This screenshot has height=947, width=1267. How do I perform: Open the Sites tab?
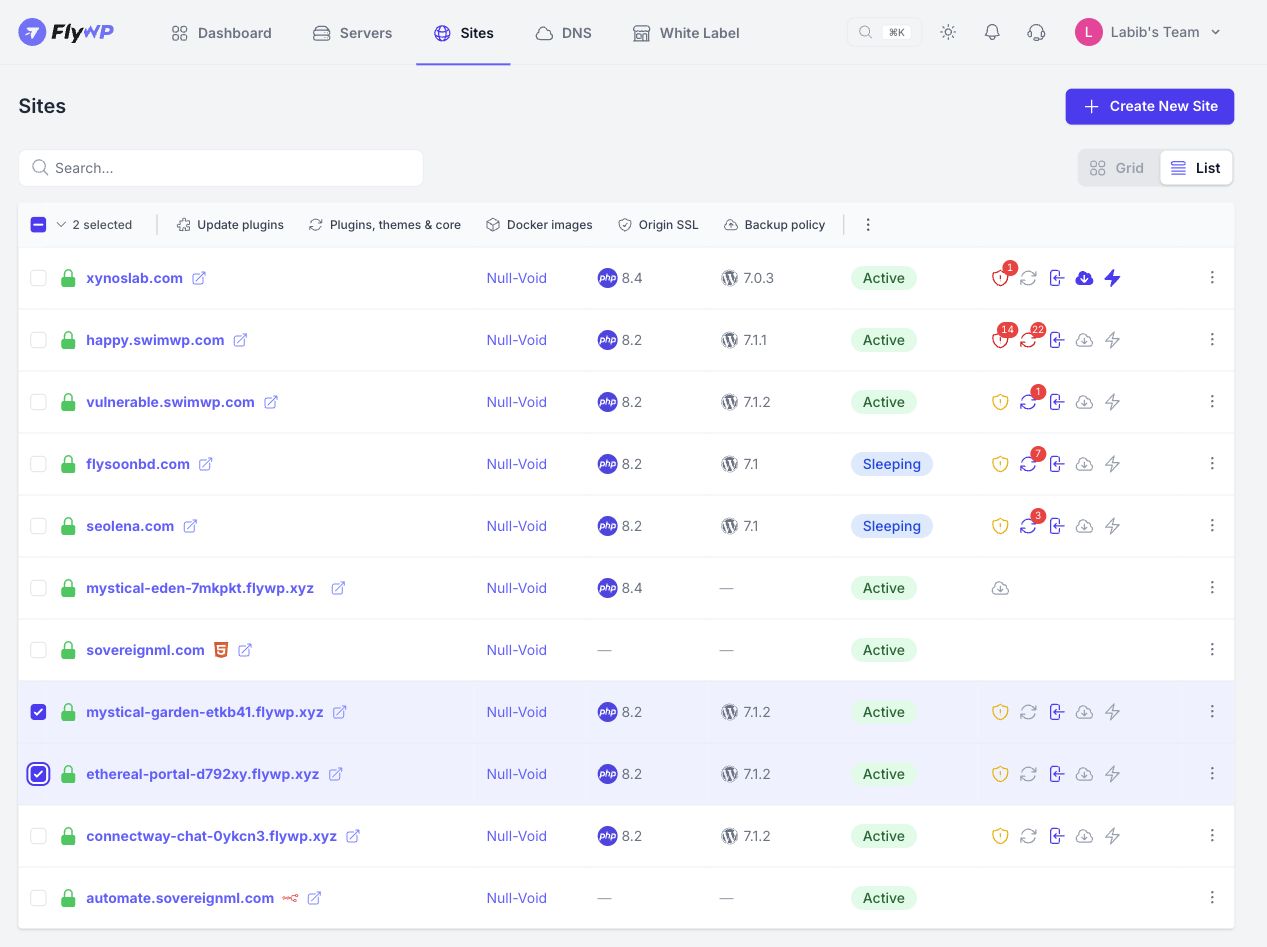463,33
